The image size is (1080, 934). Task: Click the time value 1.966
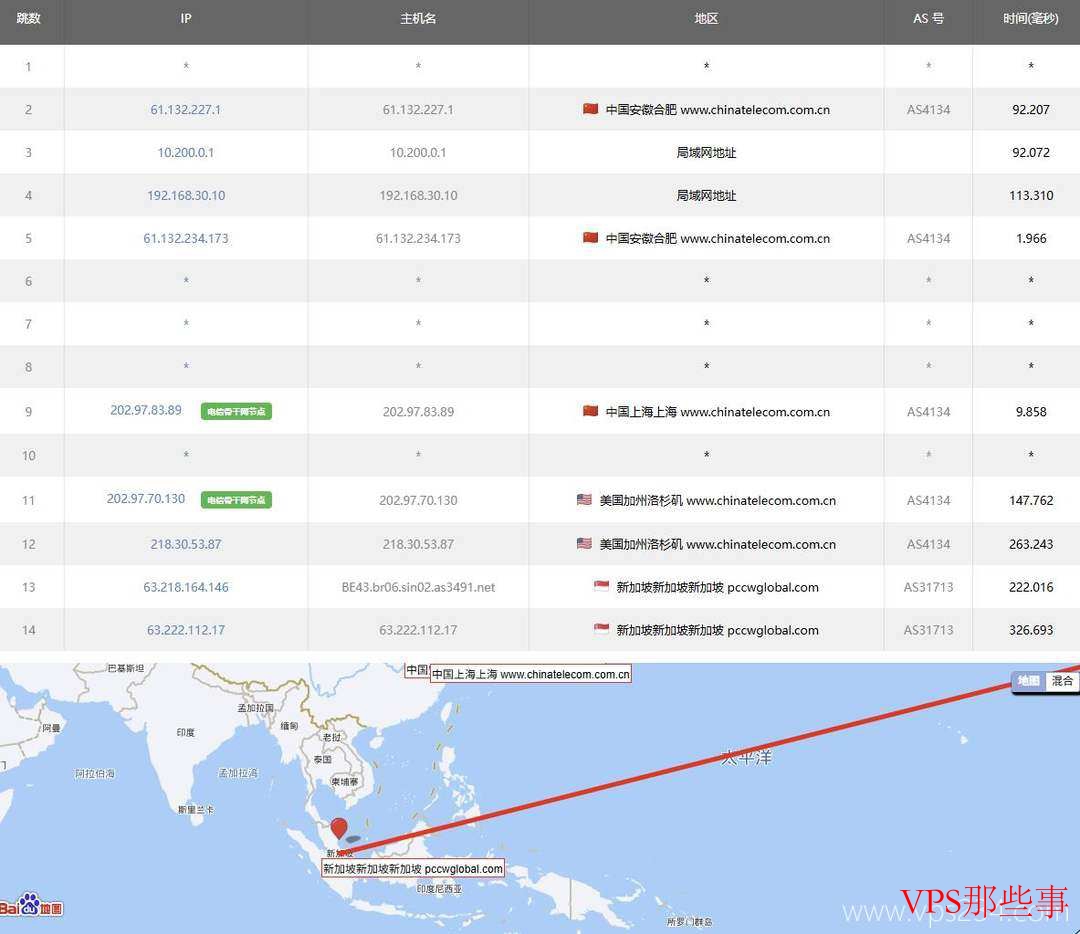[x=1030, y=238]
